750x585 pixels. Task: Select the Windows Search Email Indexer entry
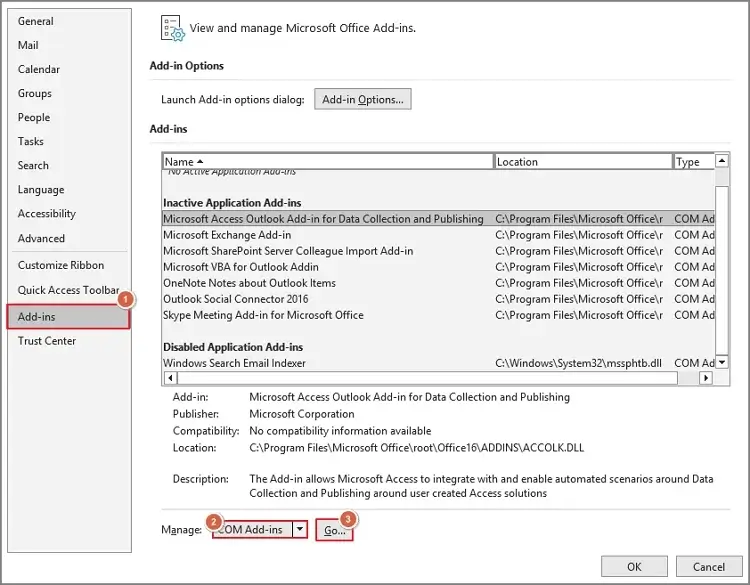(x=234, y=363)
